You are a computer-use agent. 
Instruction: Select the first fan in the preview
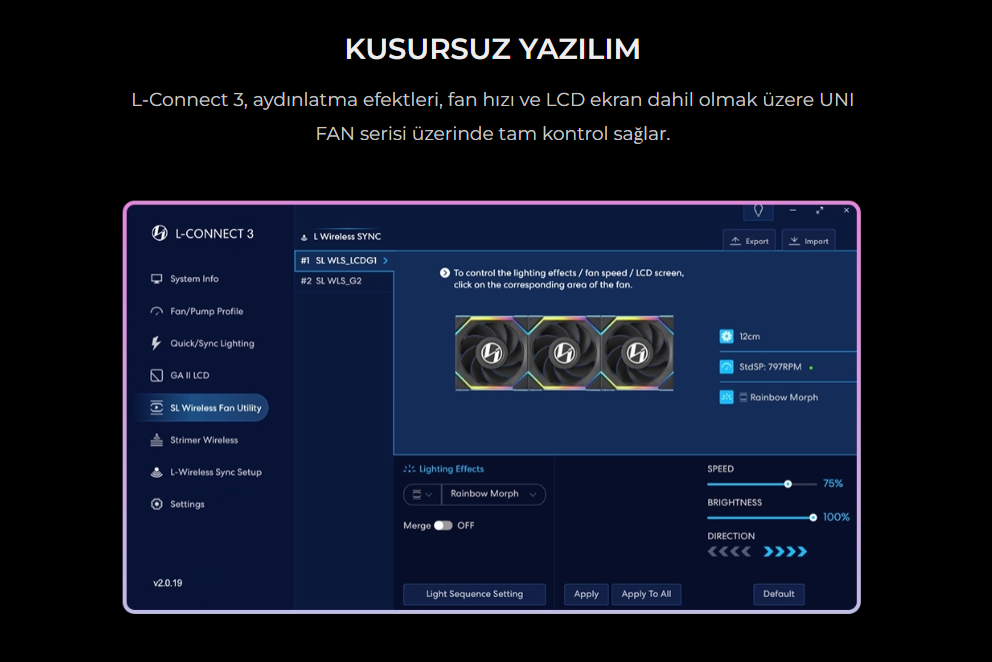(x=492, y=353)
